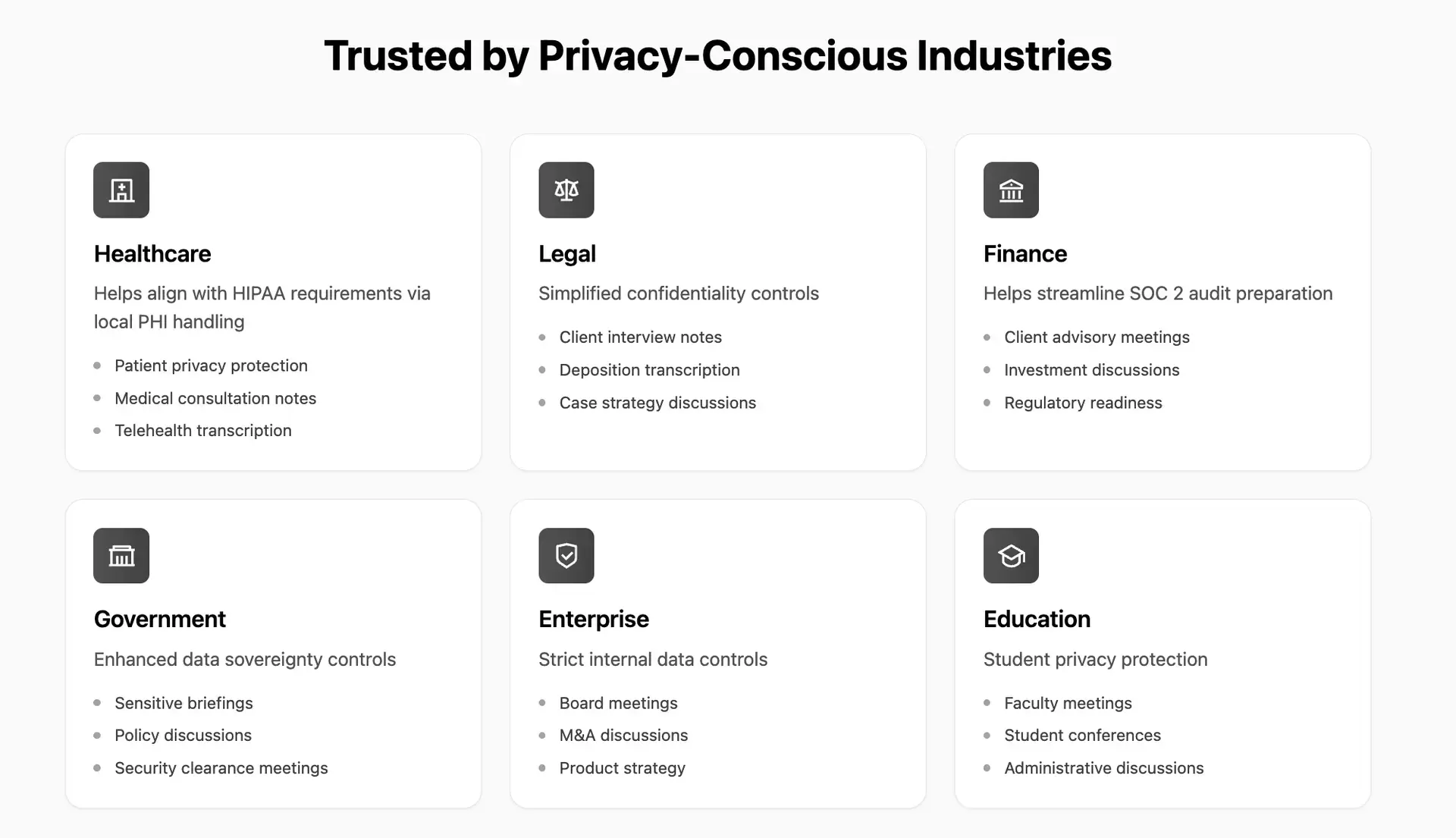Click the Government card title
Viewport: 1456px width, 838px height.
click(x=160, y=620)
